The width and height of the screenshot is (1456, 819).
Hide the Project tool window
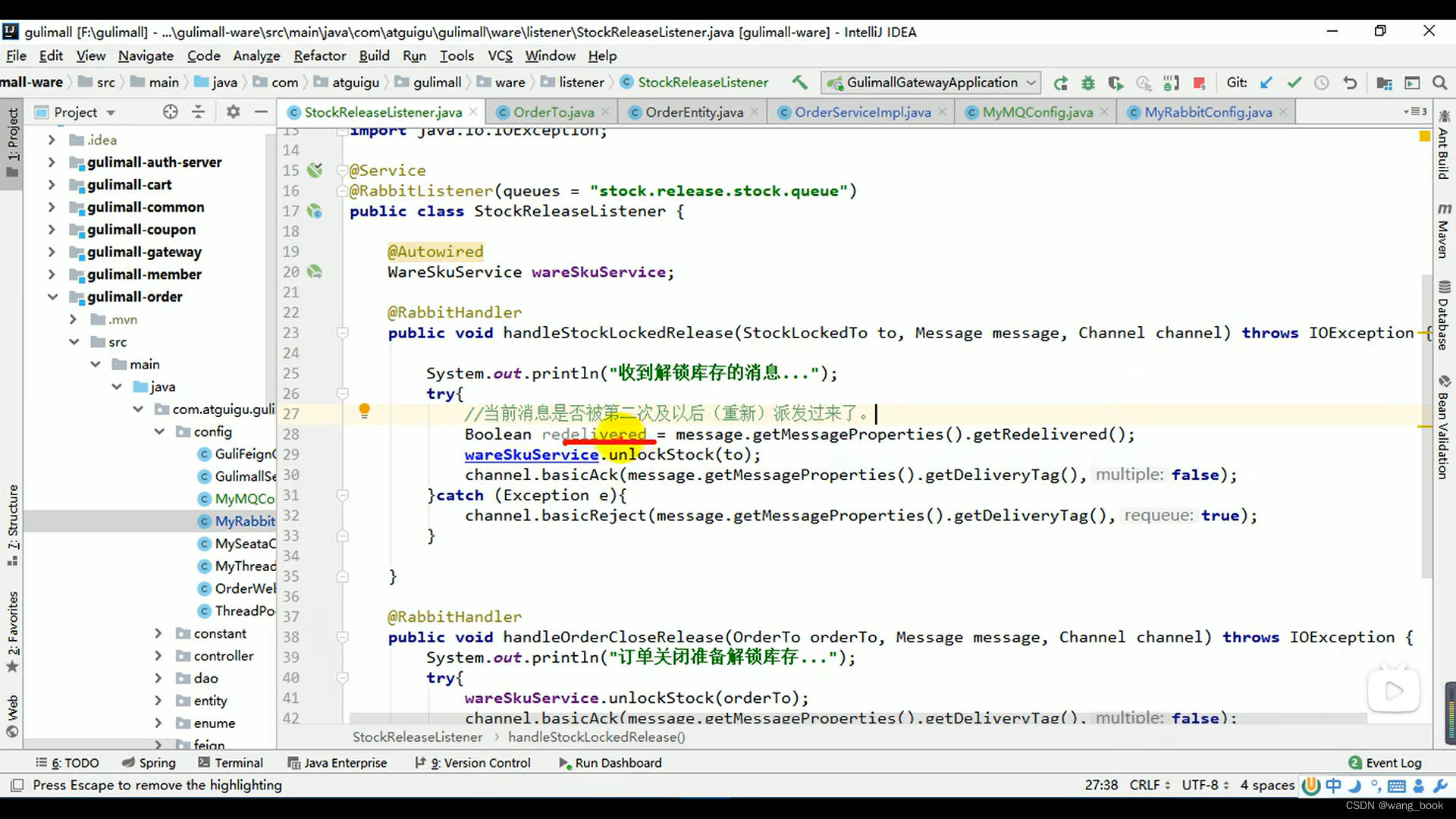tap(261, 112)
